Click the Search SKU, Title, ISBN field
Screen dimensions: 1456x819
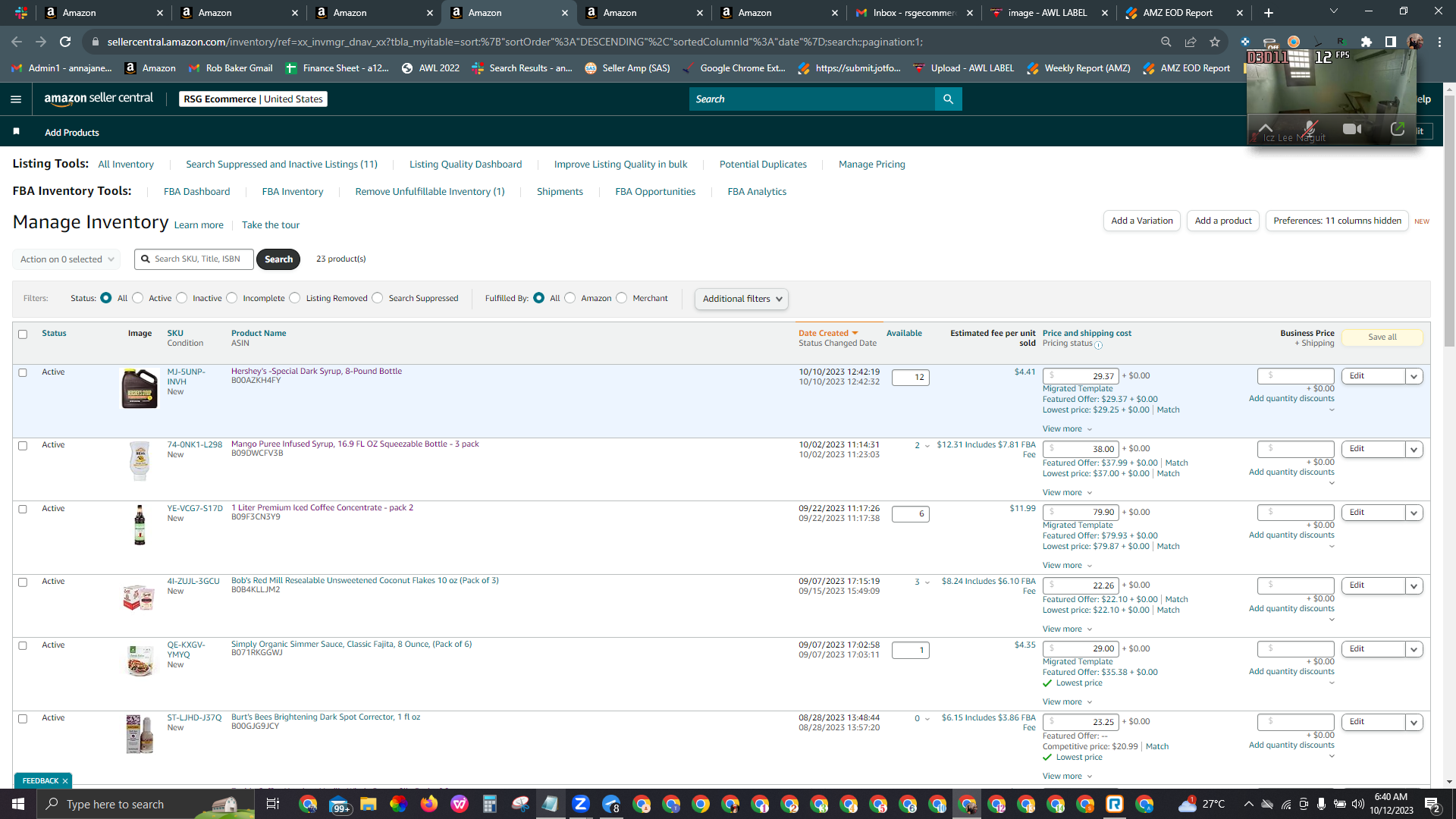(x=194, y=259)
